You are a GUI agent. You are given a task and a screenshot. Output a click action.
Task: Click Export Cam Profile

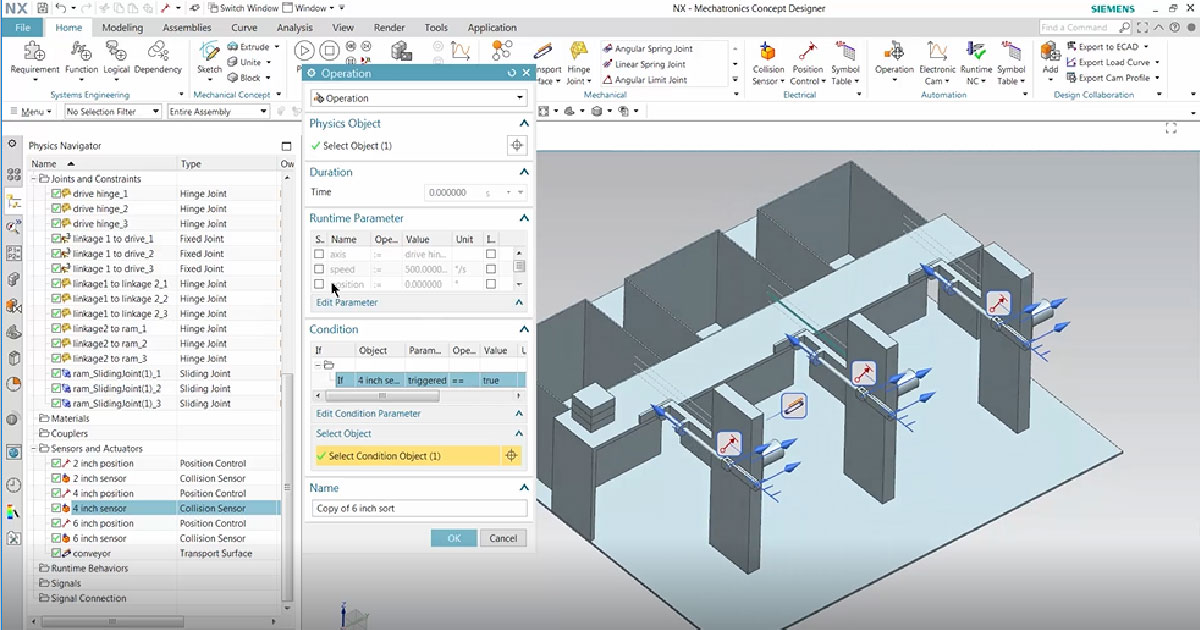[1112, 77]
